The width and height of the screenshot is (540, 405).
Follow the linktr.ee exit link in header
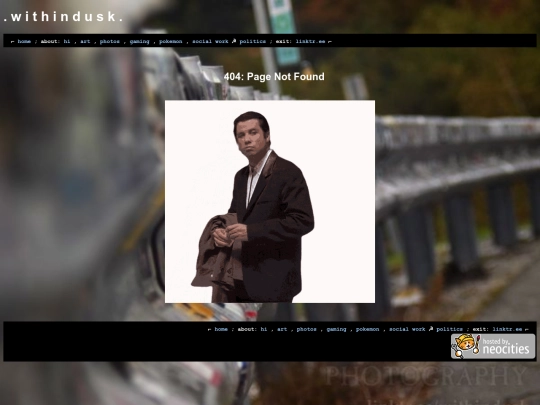click(x=310, y=41)
